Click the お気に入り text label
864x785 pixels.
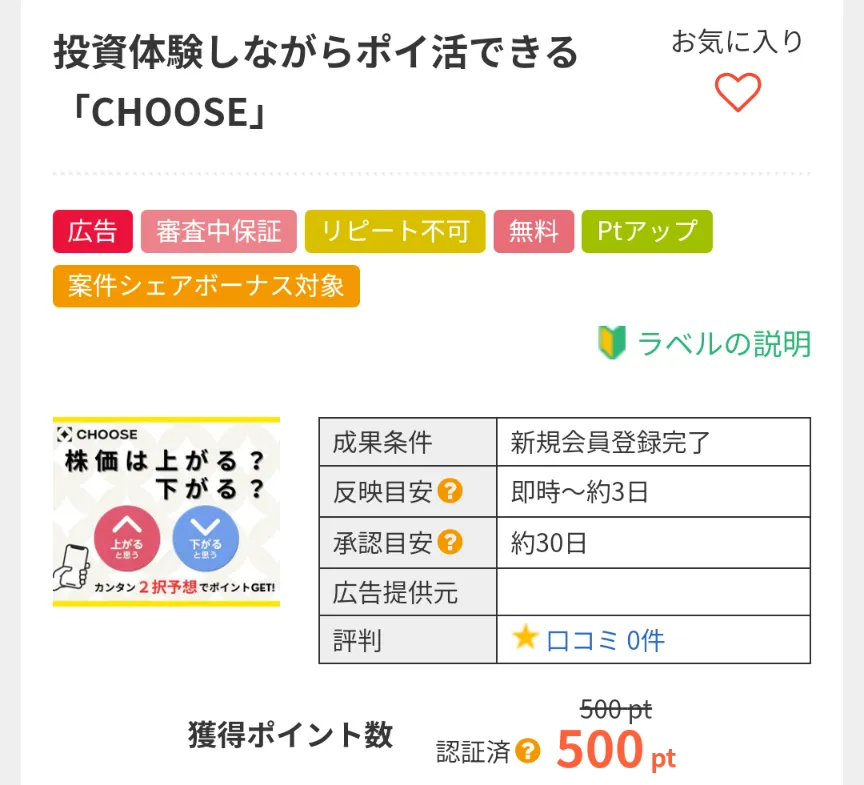737,42
